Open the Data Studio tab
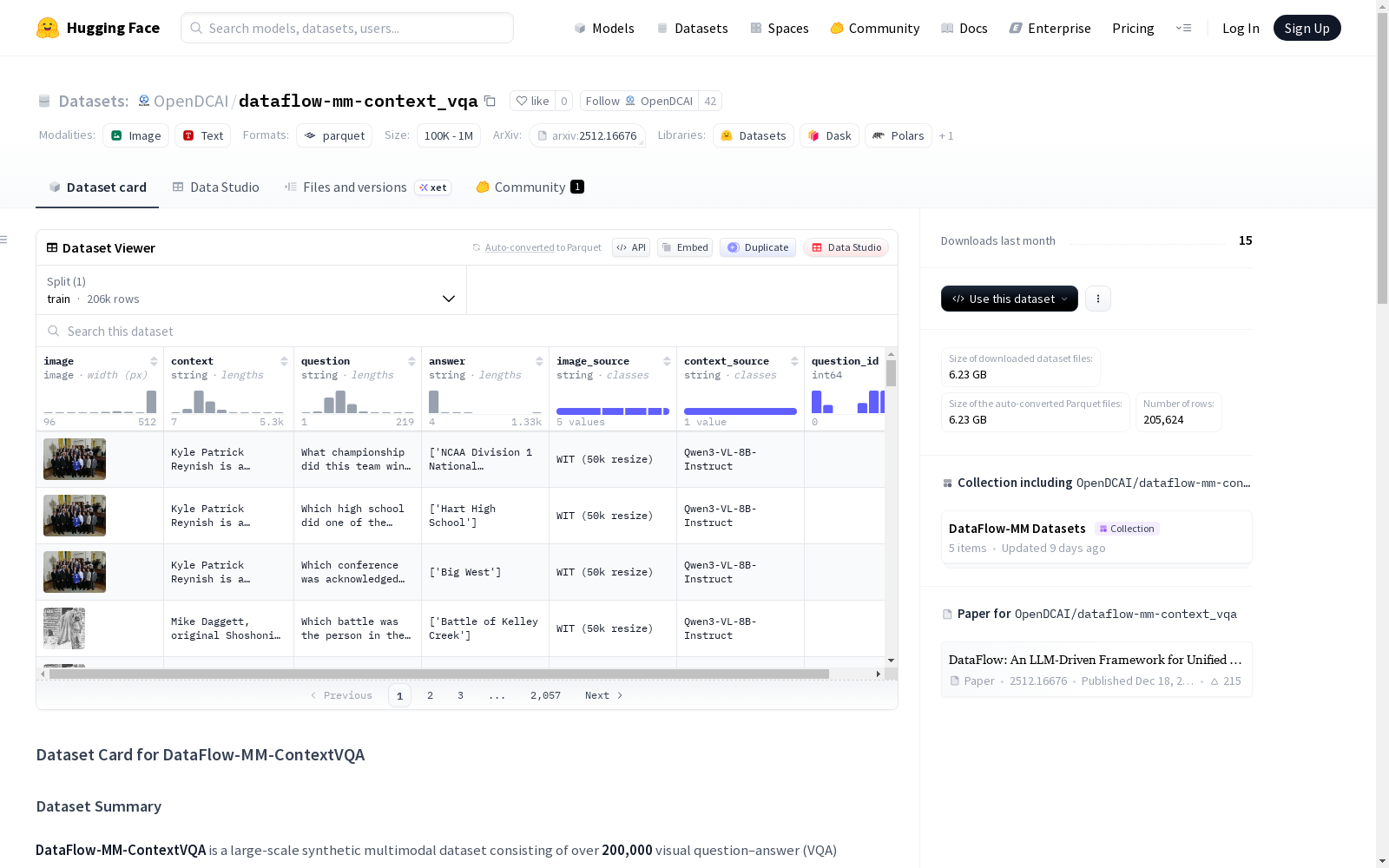 [215, 187]
